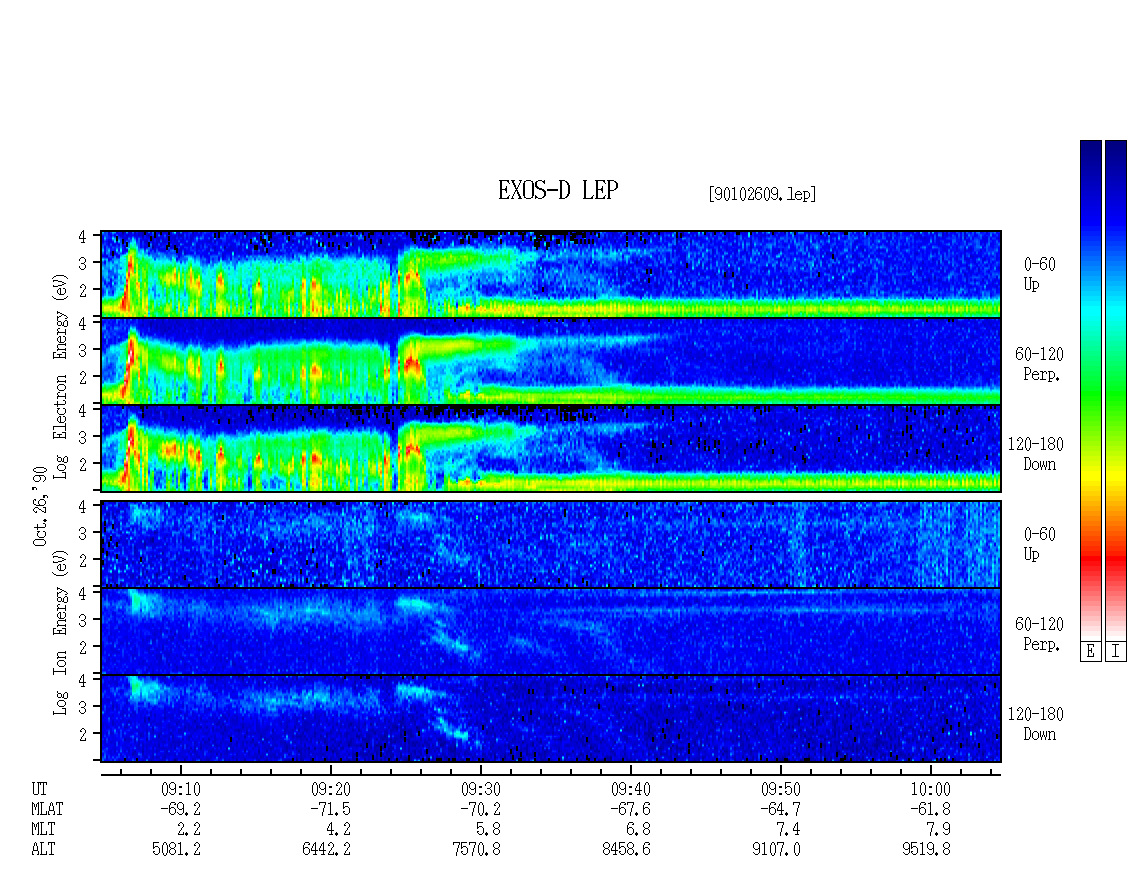Click the ion 60-120 Perp. spectrogram panel
1130x875 pixels.
point(551,631)
